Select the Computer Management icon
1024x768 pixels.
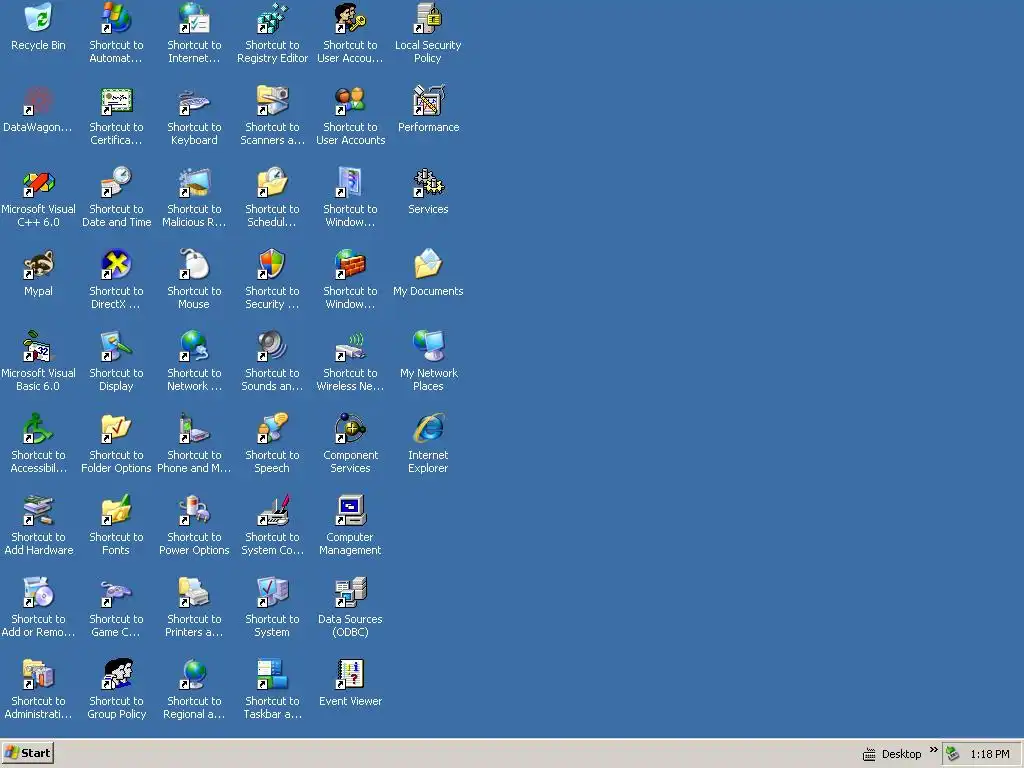click(x=350, y=511)
